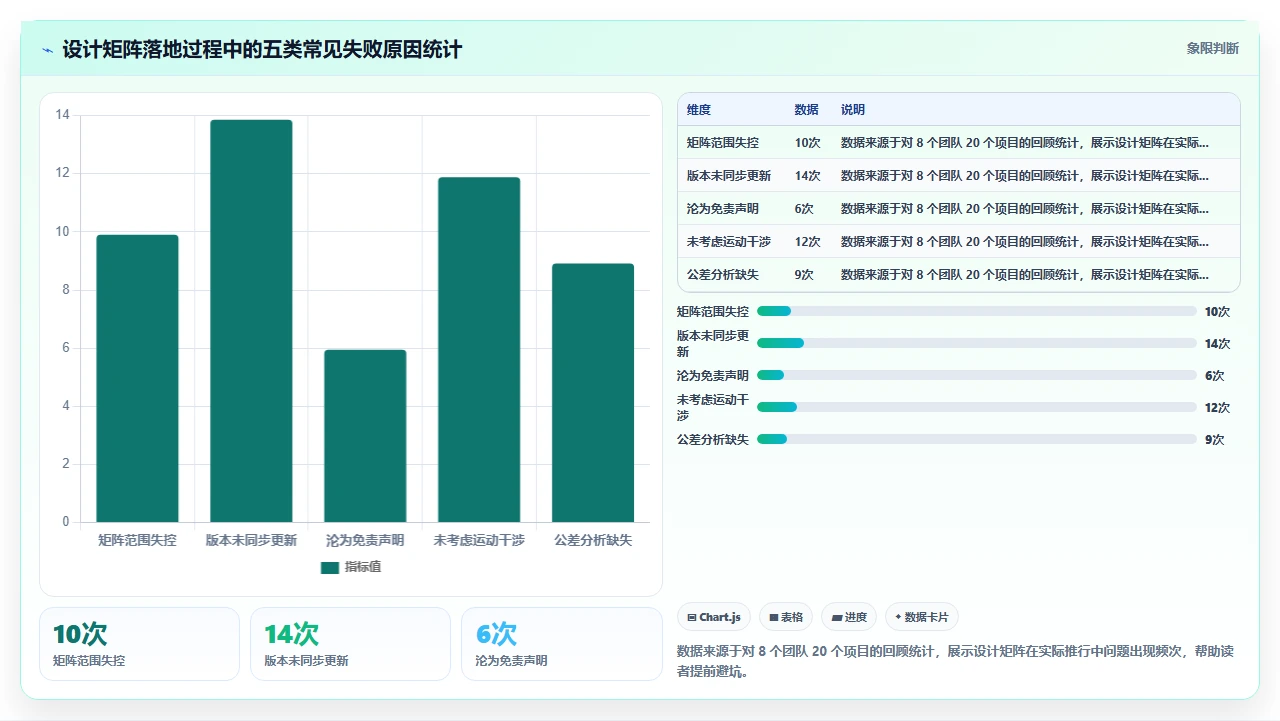Click the 表格 tag chip

click(x=786, y=617)
